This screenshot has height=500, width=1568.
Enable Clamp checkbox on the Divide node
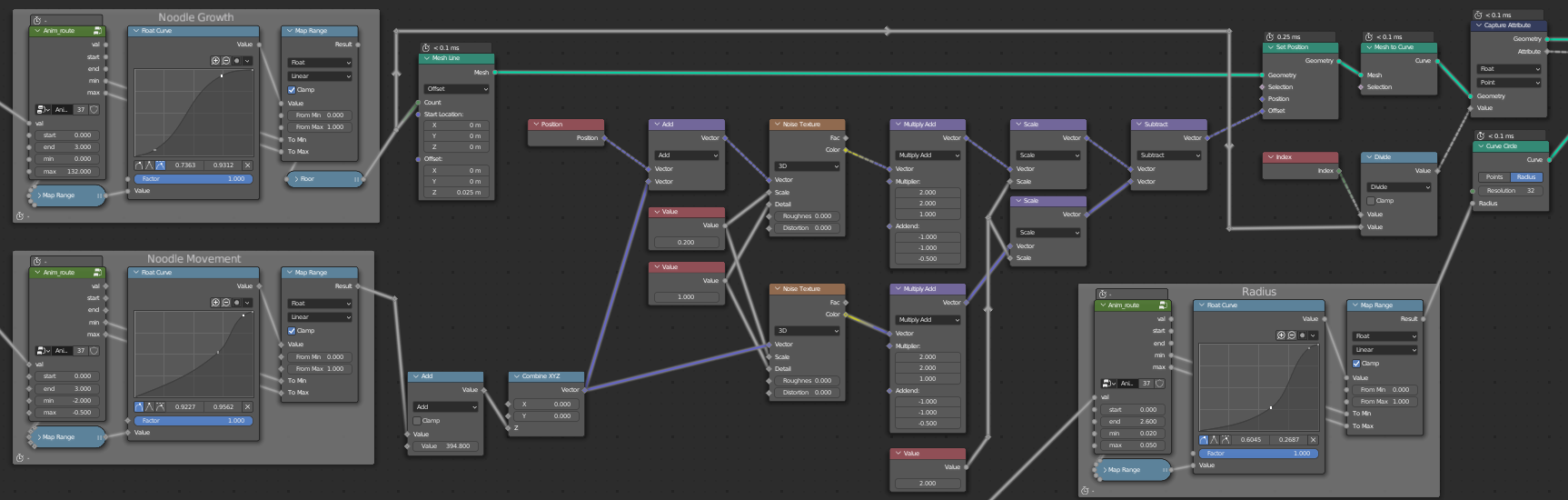pos(1371,201)
